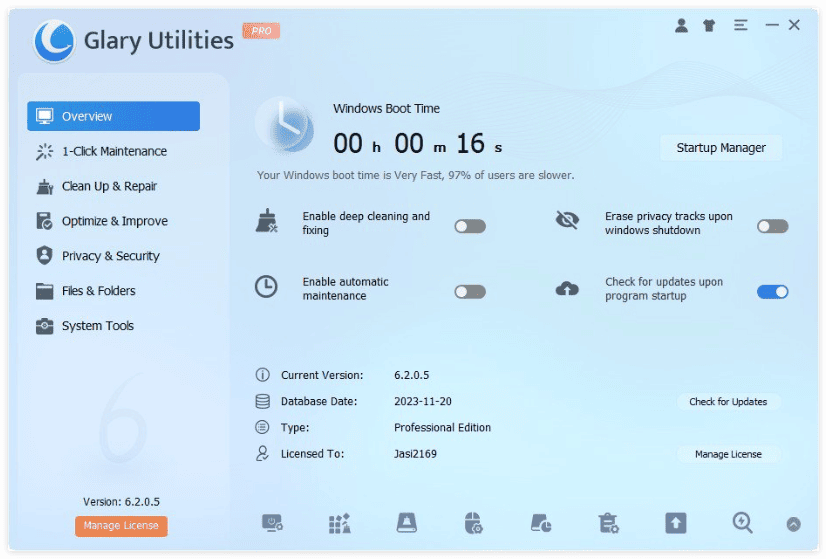Open the main menu hamburger icon

741,25
